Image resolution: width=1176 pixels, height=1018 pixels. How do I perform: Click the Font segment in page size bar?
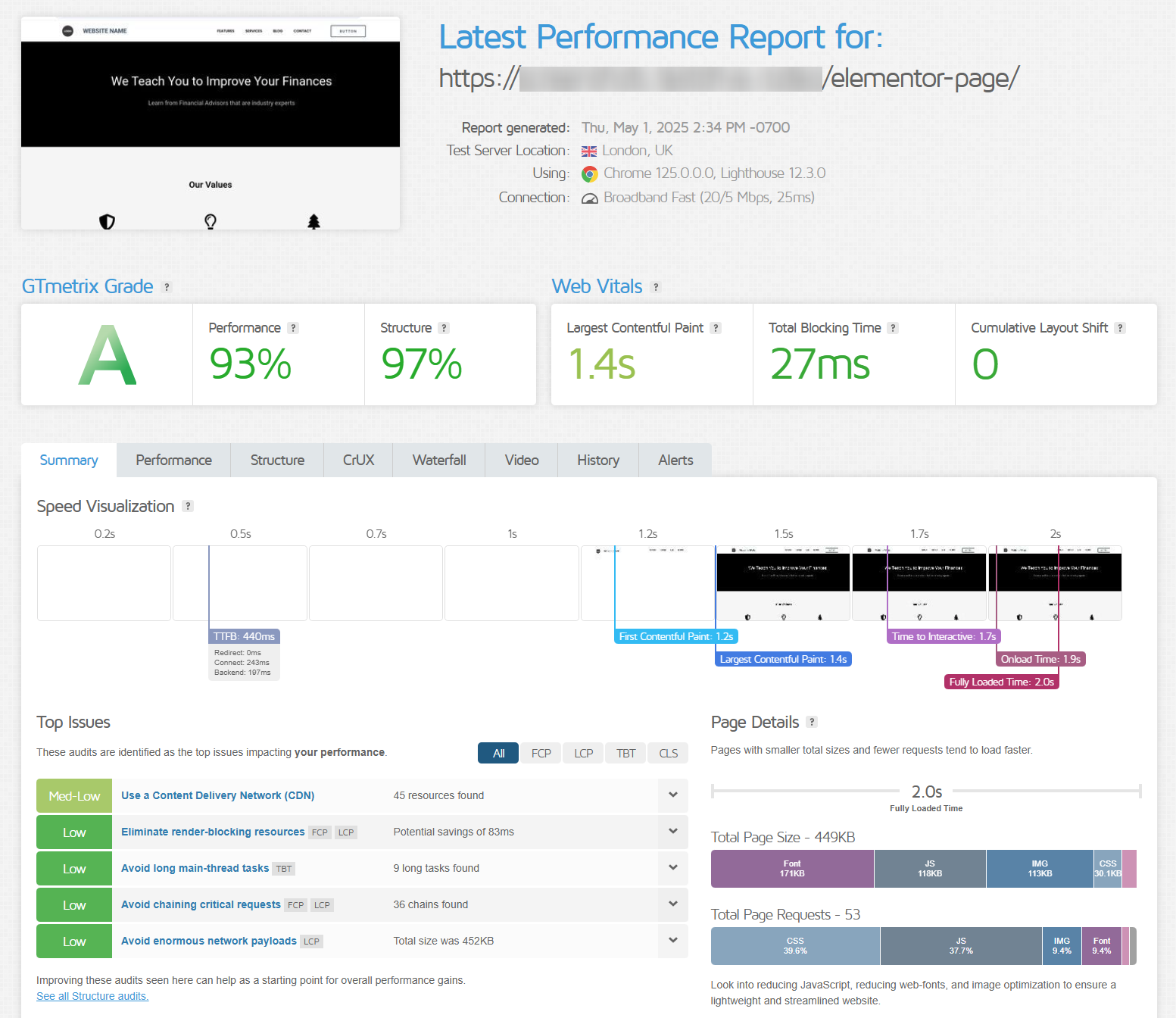pos(791,869)
